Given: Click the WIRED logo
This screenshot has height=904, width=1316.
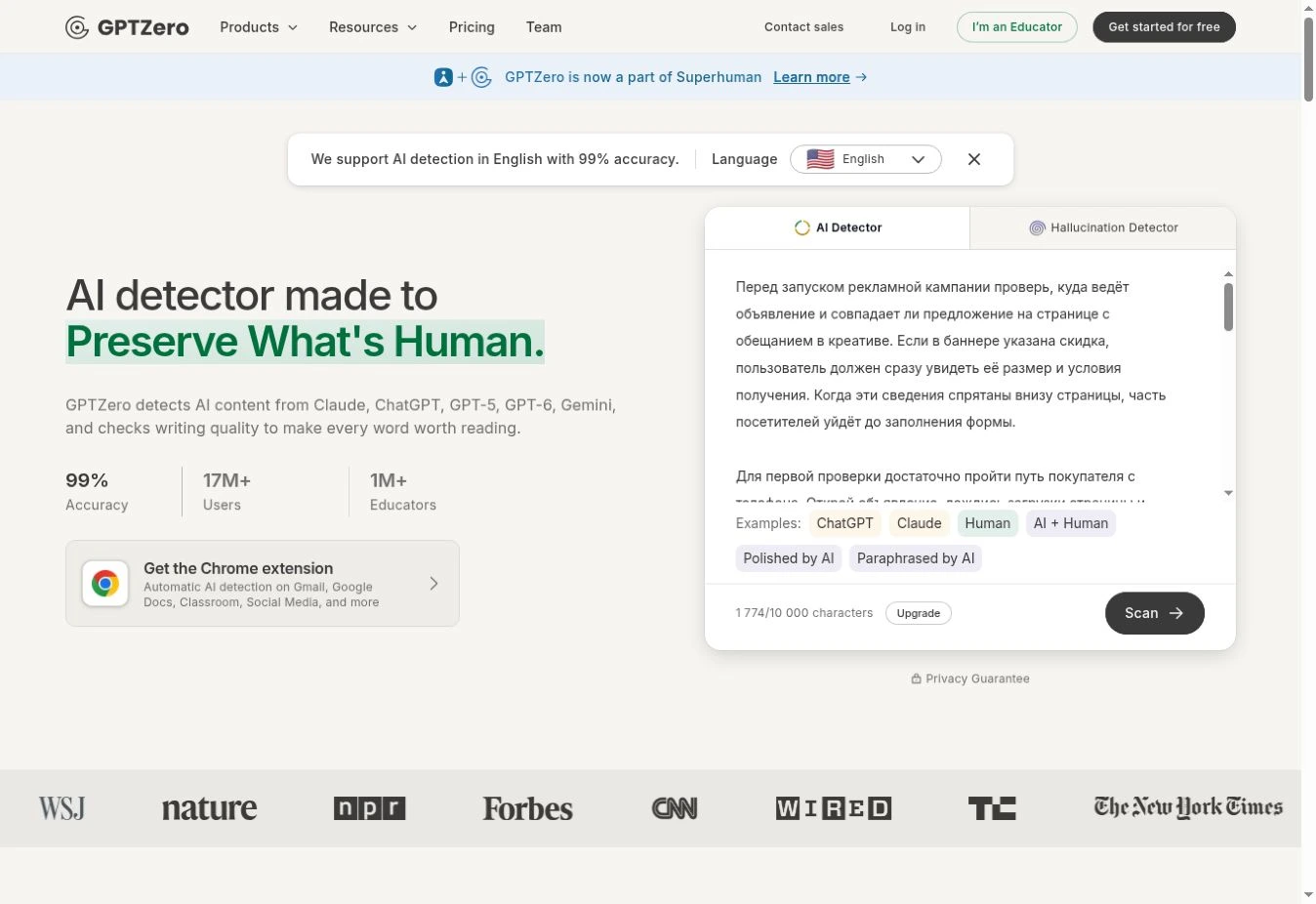Looking at the screenshot, I should pyautogui.click(x=834, y=808).
